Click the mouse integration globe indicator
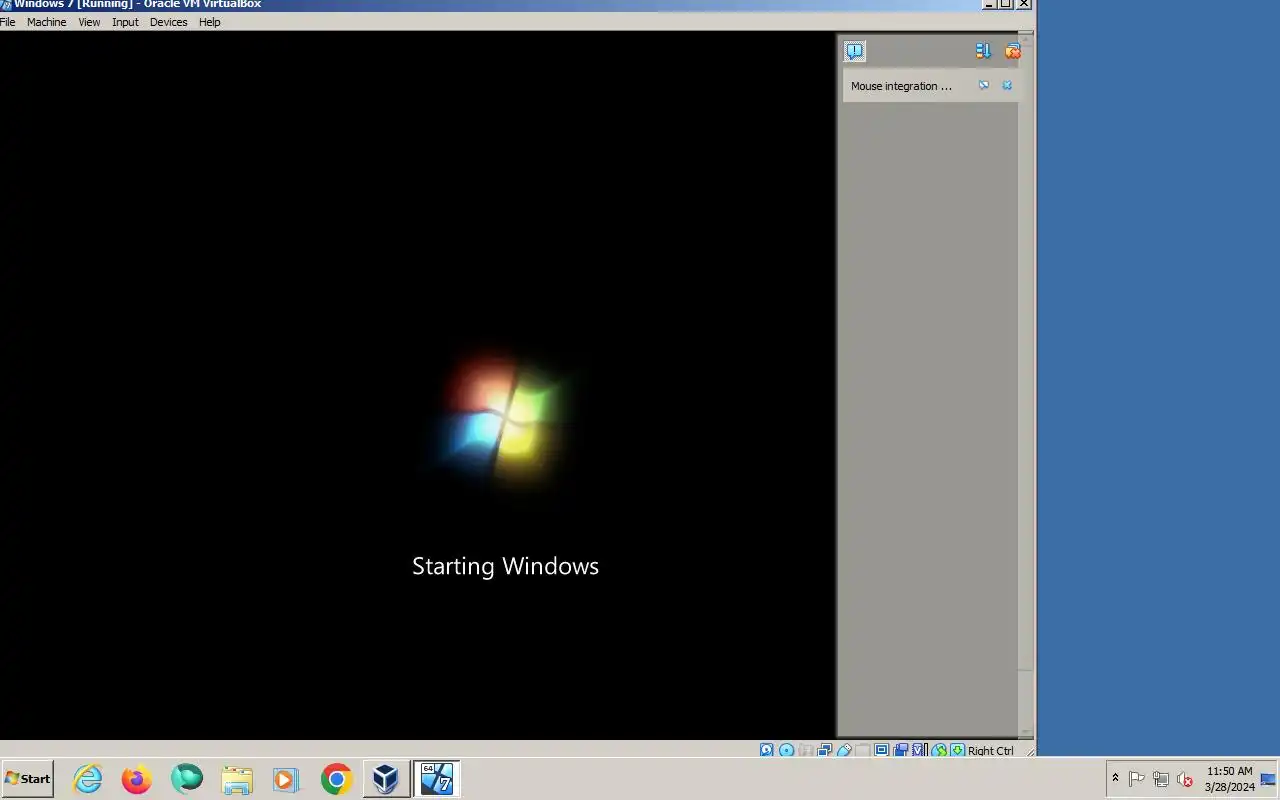The image size is (1280, 800). point(939,750)
